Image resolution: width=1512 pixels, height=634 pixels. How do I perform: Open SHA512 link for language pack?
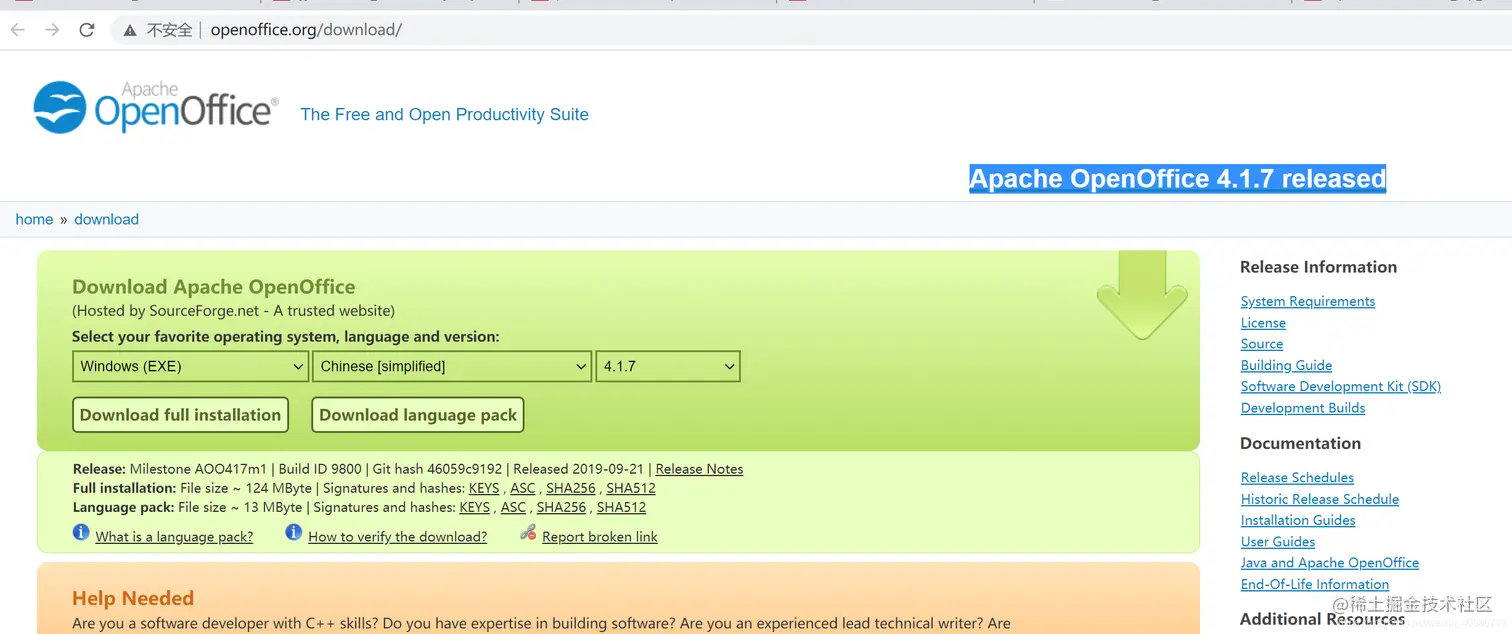click(x=621, y=507)
